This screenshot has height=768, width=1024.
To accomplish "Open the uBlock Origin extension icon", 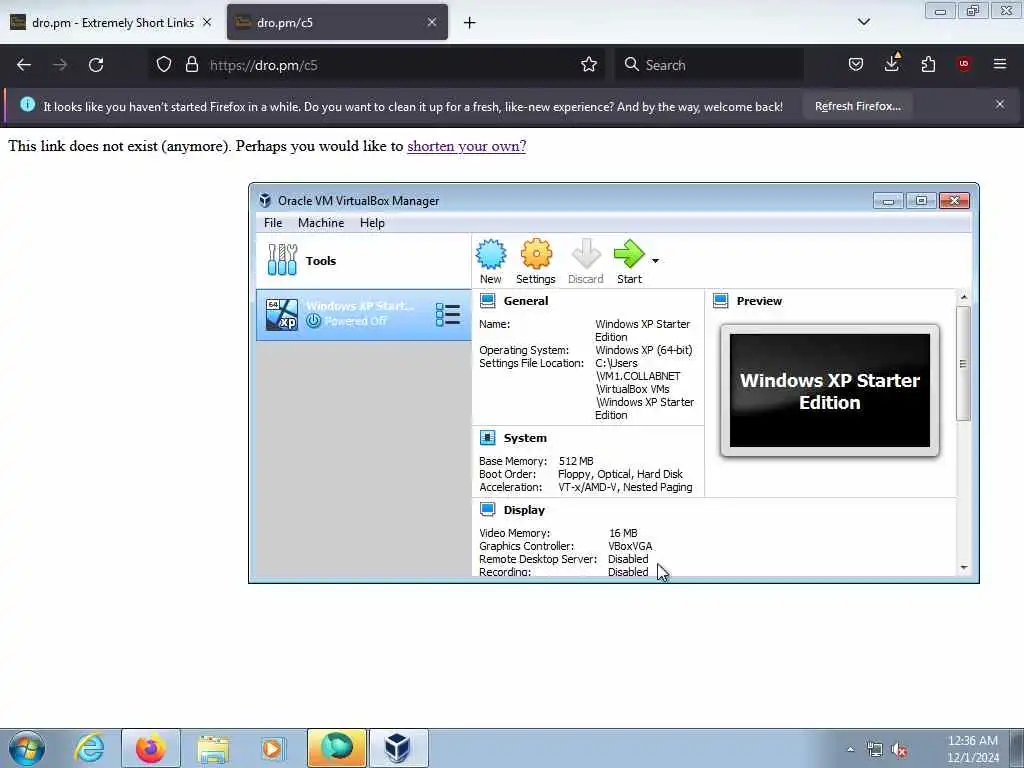I will coord(964,64).
